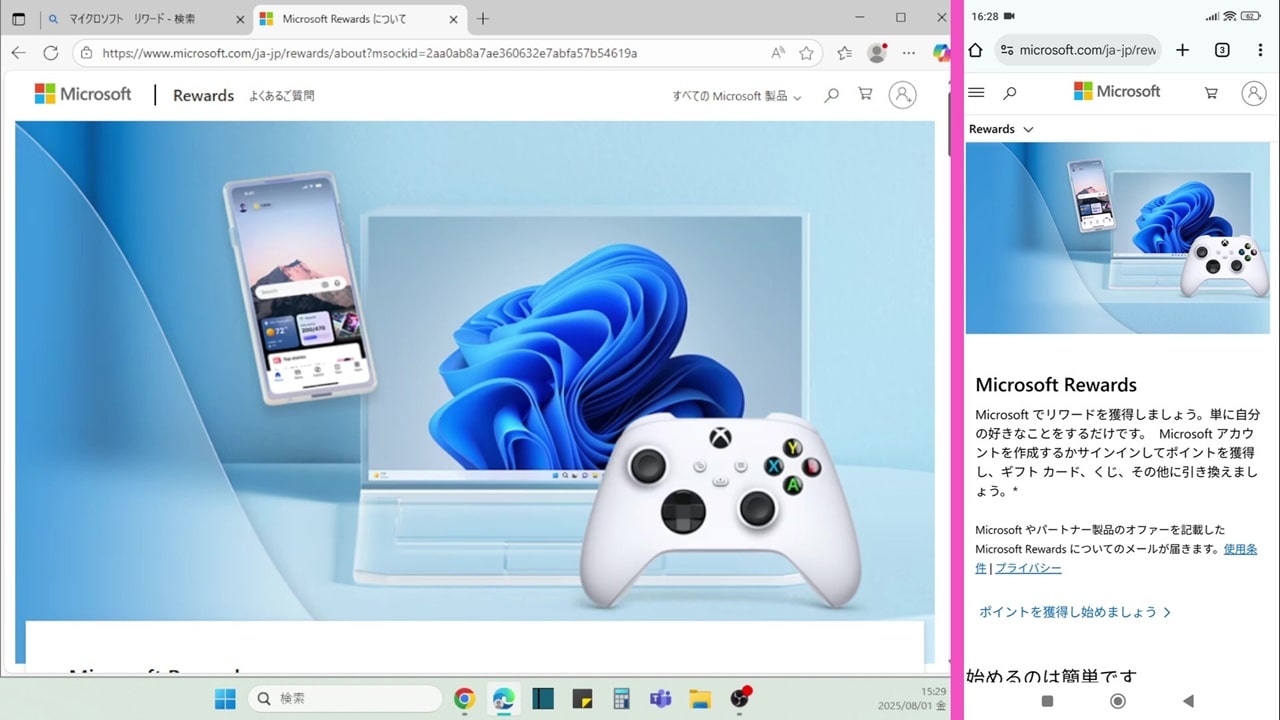This screenshot has width=1280, height=720.
Task: Open File Explorer from taskbar
Action: coord(699,699)
